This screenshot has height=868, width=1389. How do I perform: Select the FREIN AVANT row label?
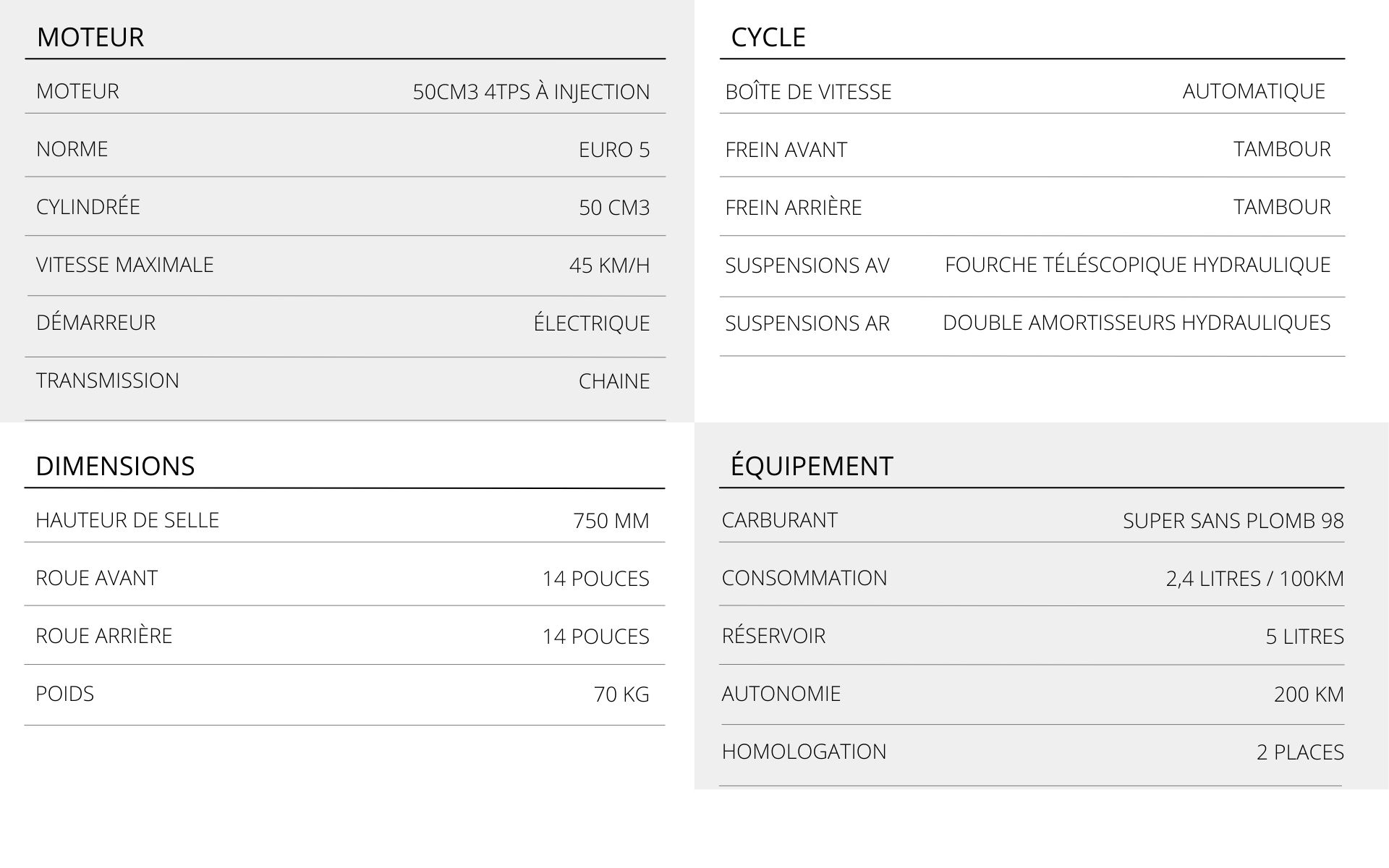(x=786, y=150)
